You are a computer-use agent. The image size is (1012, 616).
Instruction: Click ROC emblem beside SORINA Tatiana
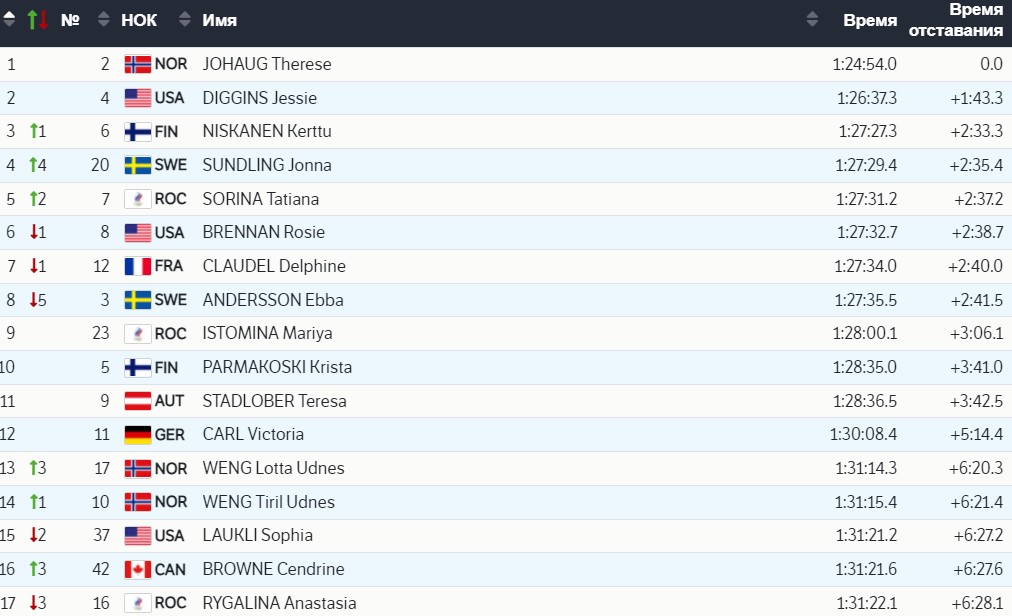[x=137, y=199]
